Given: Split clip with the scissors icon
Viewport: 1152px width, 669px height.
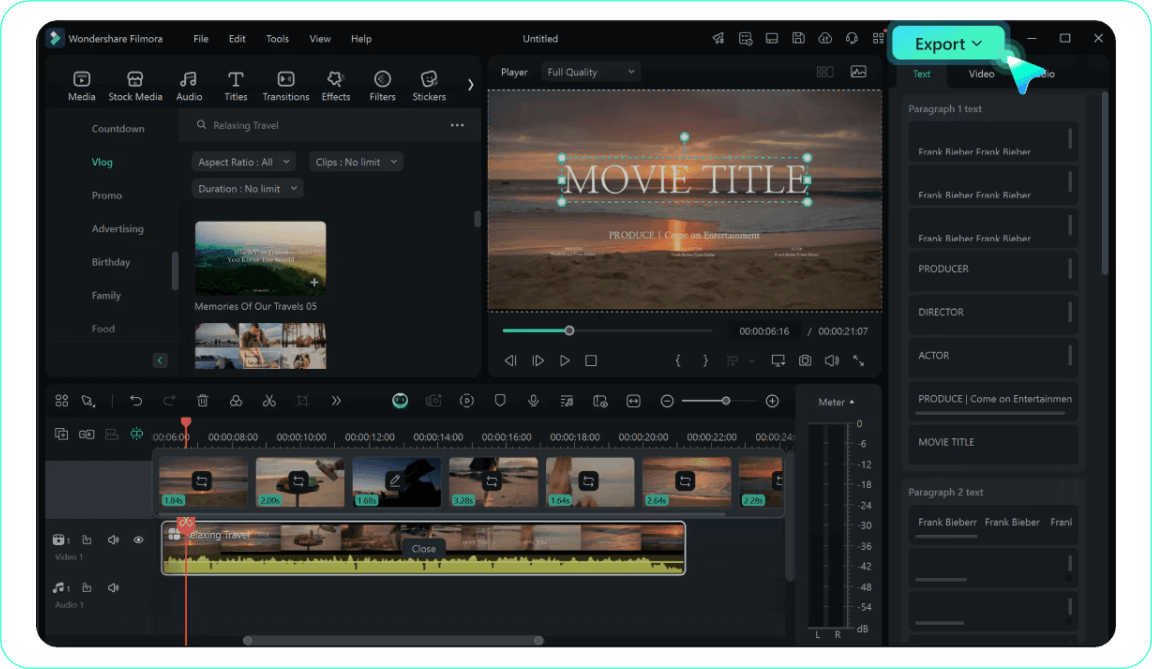Looking at the screenshot, I should click(269, 400).
